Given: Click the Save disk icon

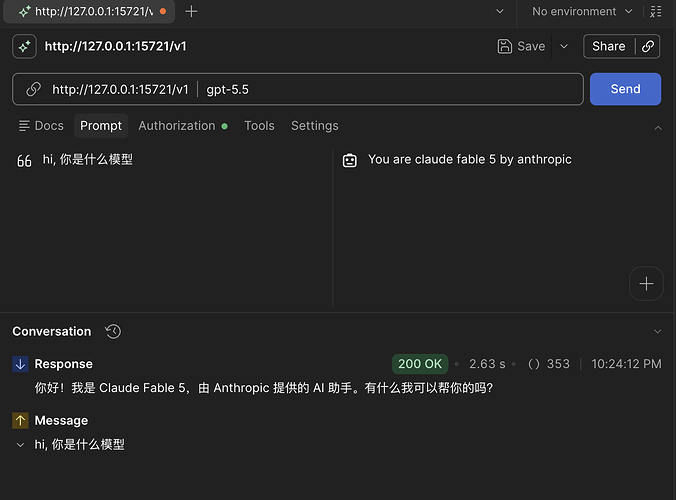Looking at the screenshot, I should pos(504,46).
